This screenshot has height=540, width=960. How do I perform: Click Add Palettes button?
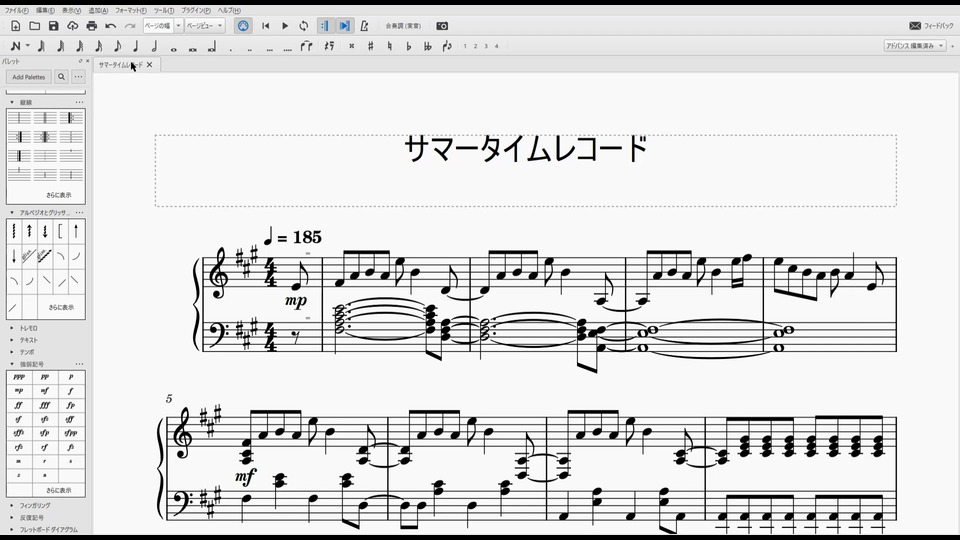[x=29, y=77]
